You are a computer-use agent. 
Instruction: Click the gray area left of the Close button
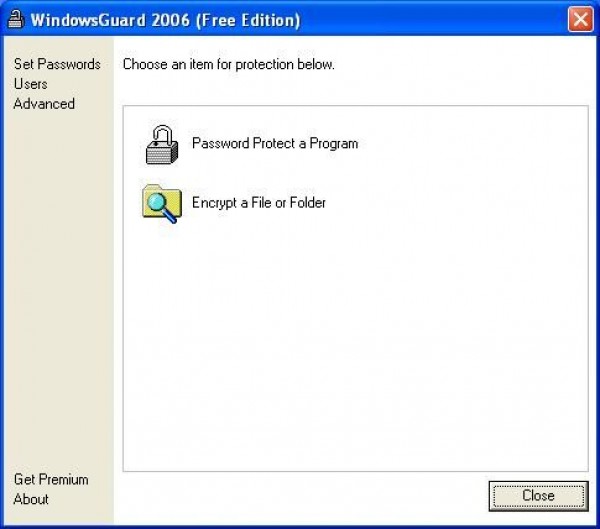click(x=300, y=496)
